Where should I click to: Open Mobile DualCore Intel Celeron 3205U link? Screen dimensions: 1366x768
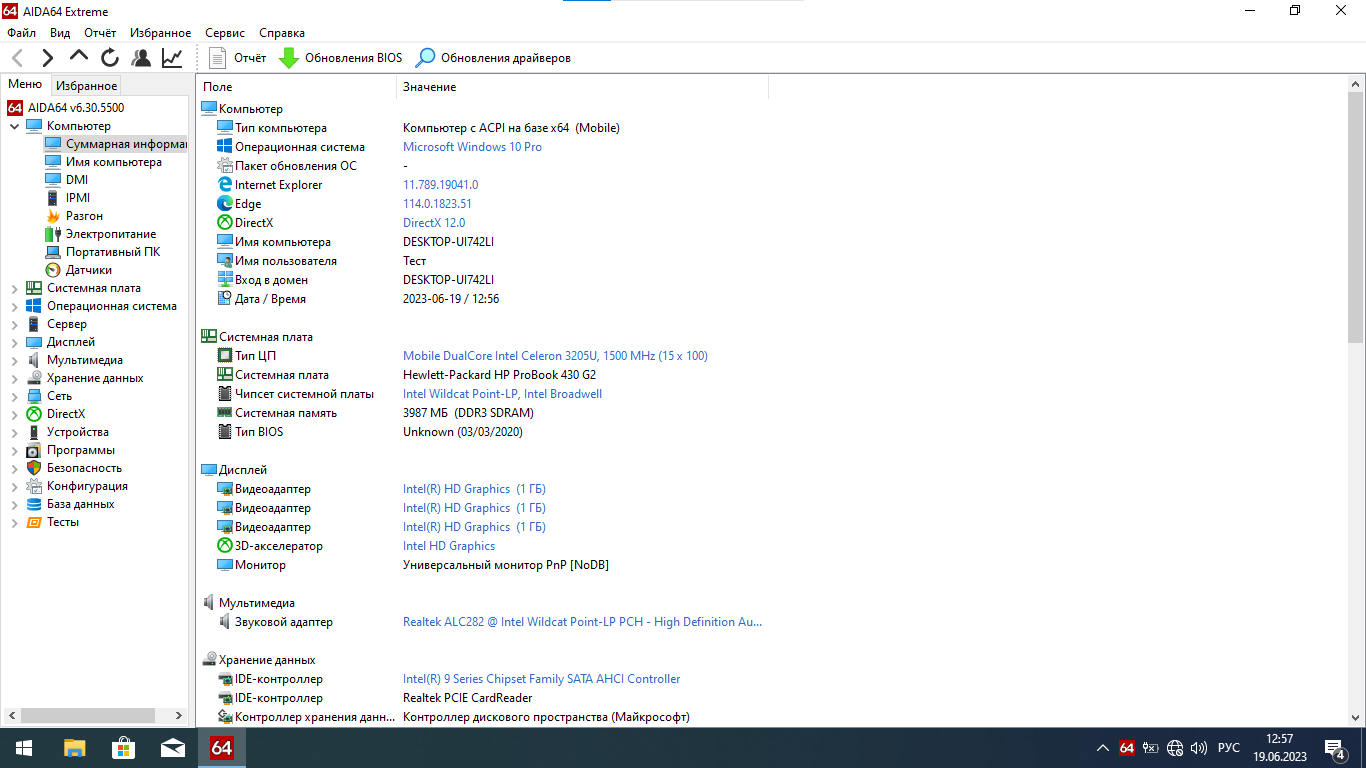tap(555, 356)
